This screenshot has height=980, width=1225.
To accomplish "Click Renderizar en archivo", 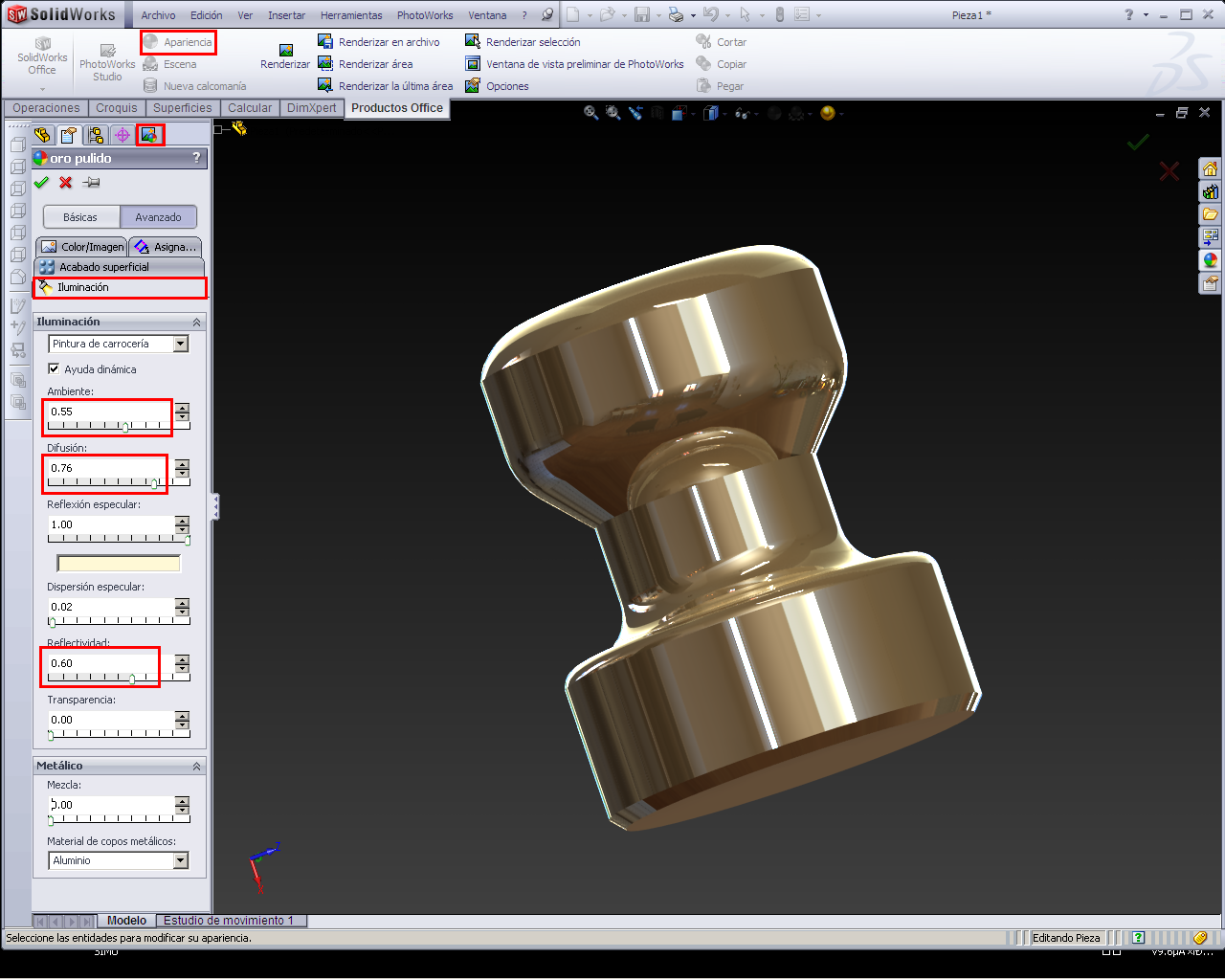I will click(379, 42).
